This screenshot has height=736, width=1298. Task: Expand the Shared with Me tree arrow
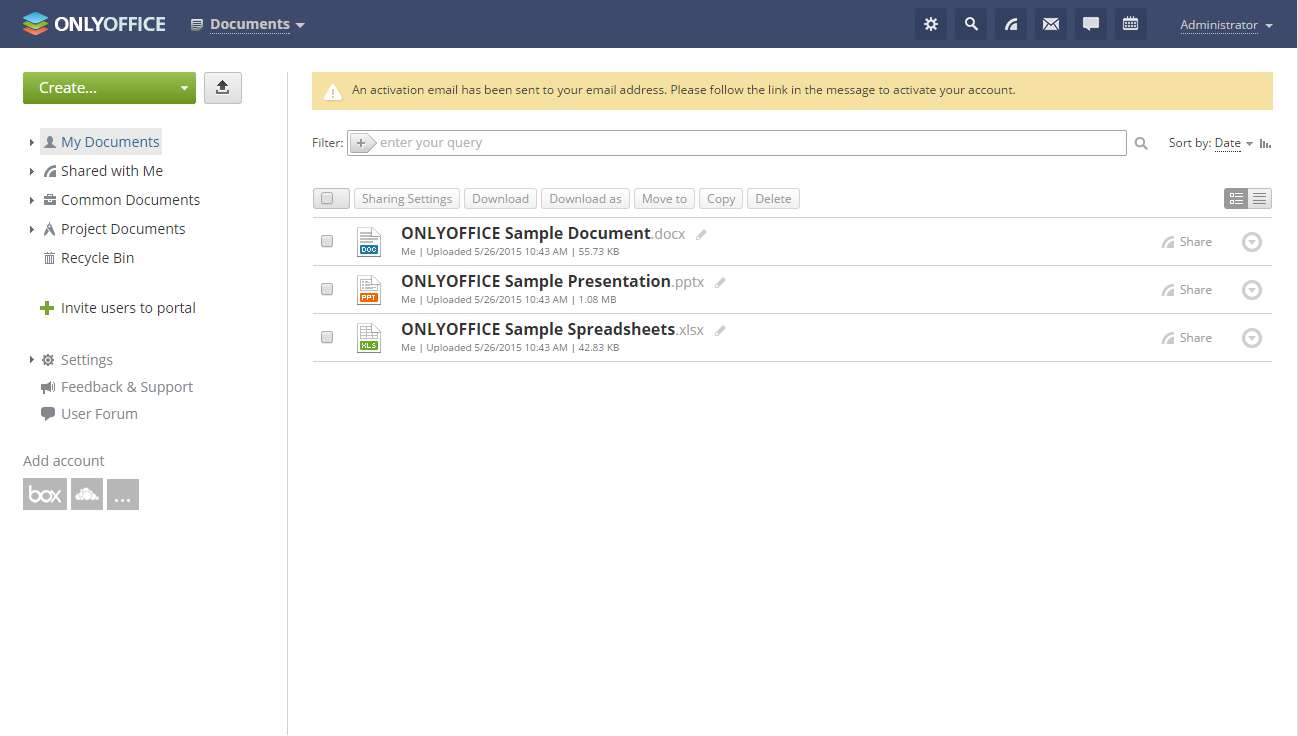point(32,172)
